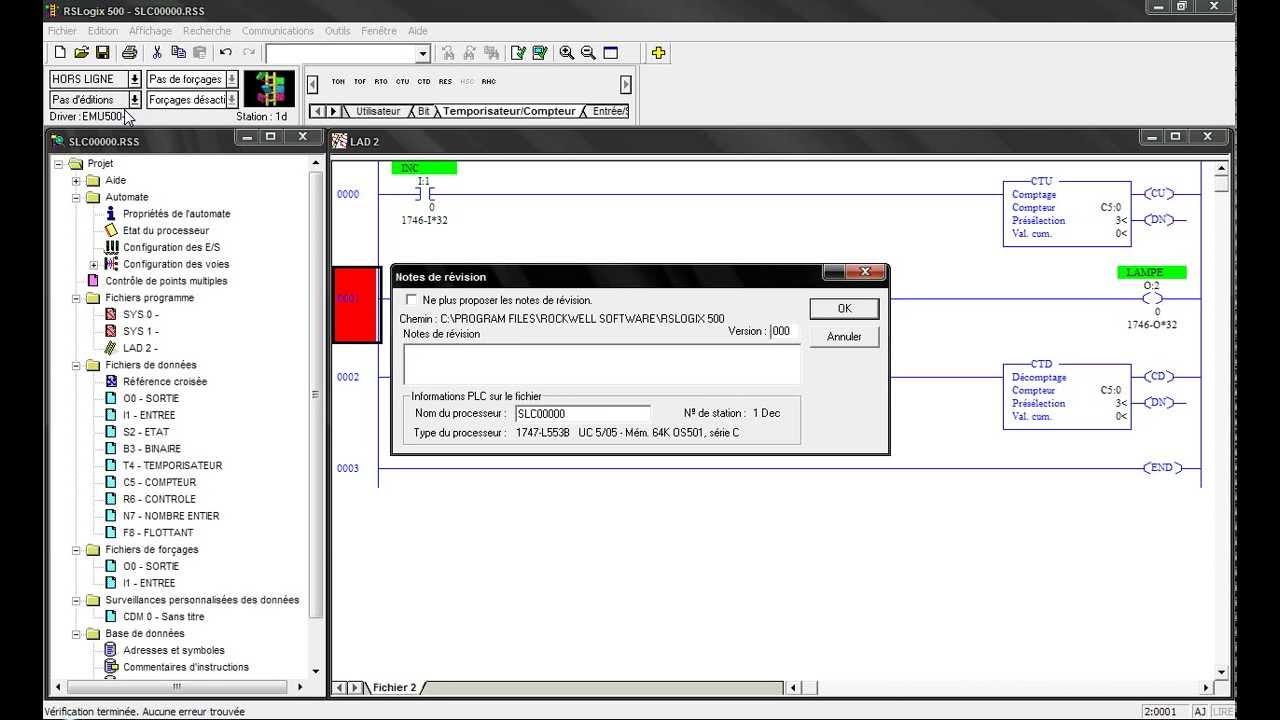Click the Print toolbar icon

129,53
